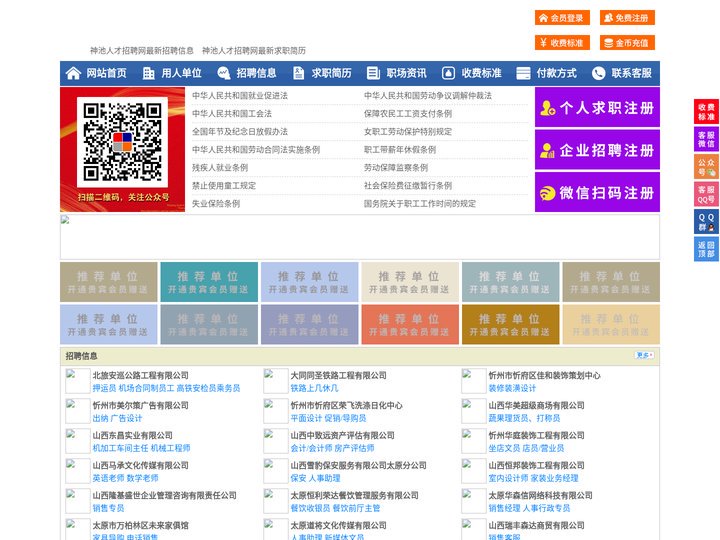
Task: Click logo thumbnail of 山西东昌实业有限公司
Action: [77, 441]
